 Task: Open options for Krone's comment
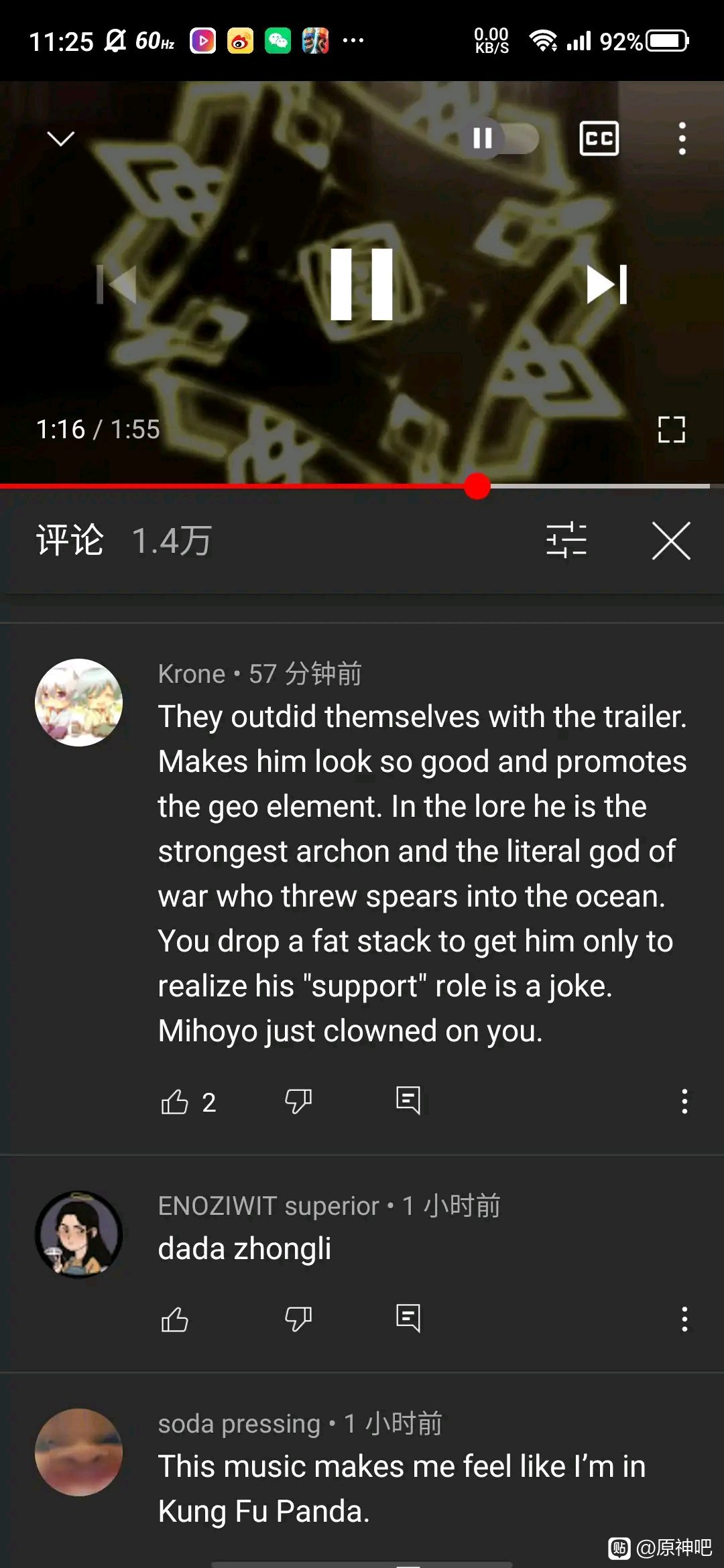[x=684, y=1101]
